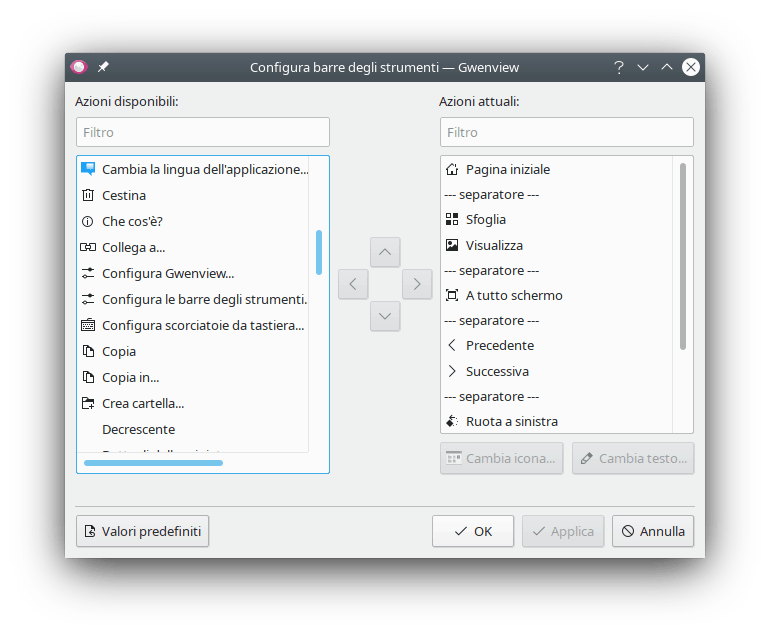Add action with right arrow button
The width and height of the screenshot is (770, 635).
pos(417,284)
